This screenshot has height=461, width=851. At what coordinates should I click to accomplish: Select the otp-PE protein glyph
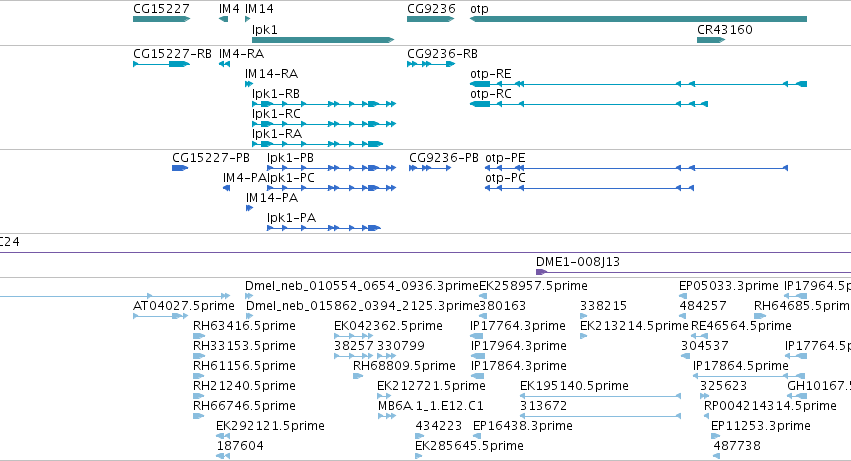tap(636, 168)
